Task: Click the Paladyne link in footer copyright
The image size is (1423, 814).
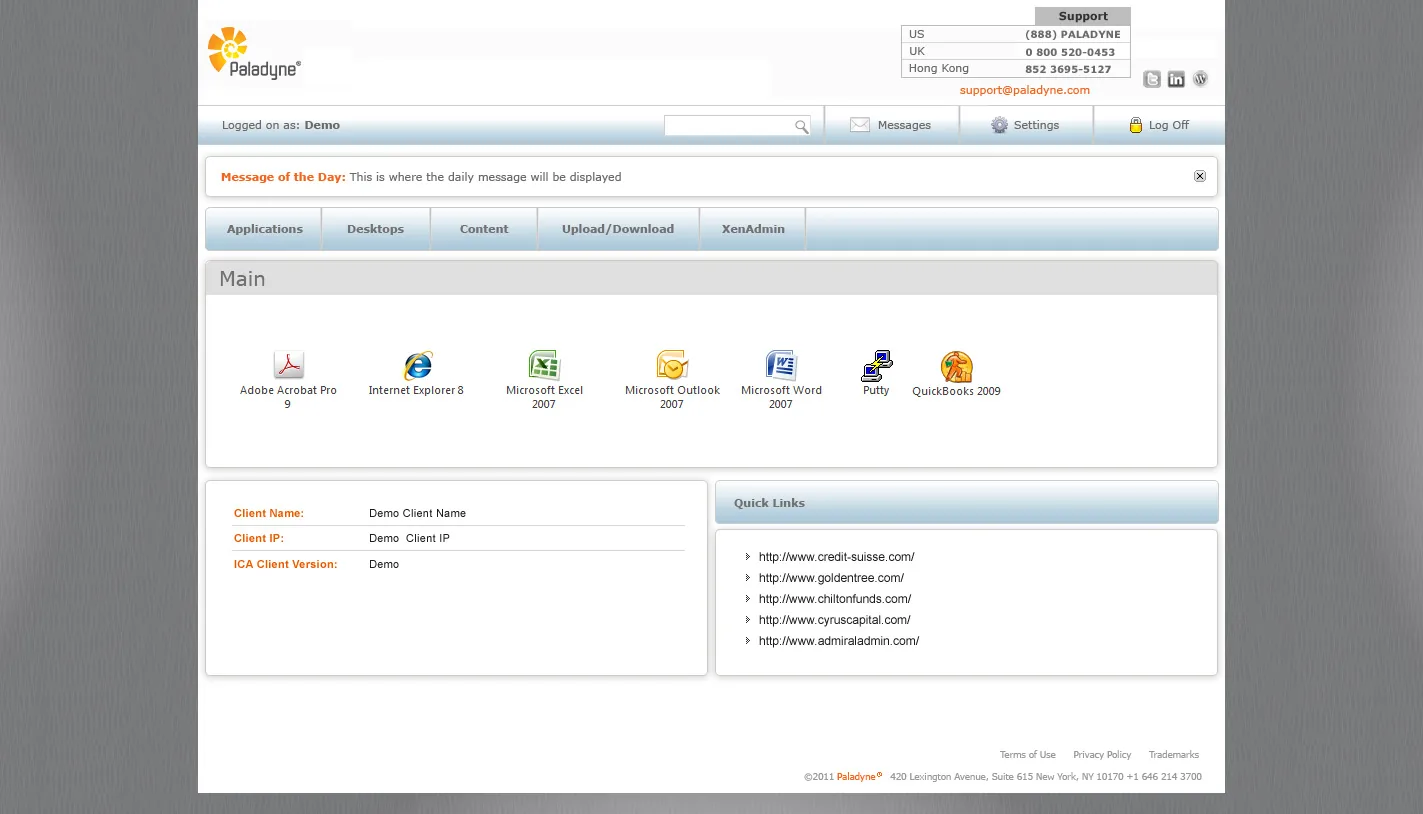Action: click(858, 777)
